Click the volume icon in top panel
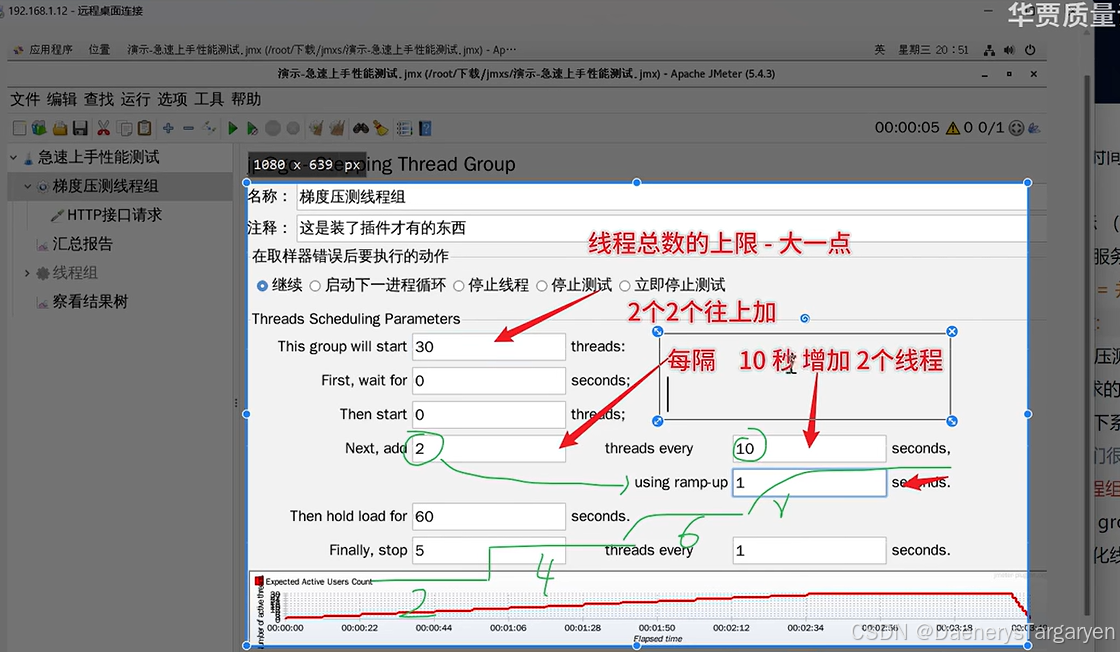 click(x=1009, y=50)
